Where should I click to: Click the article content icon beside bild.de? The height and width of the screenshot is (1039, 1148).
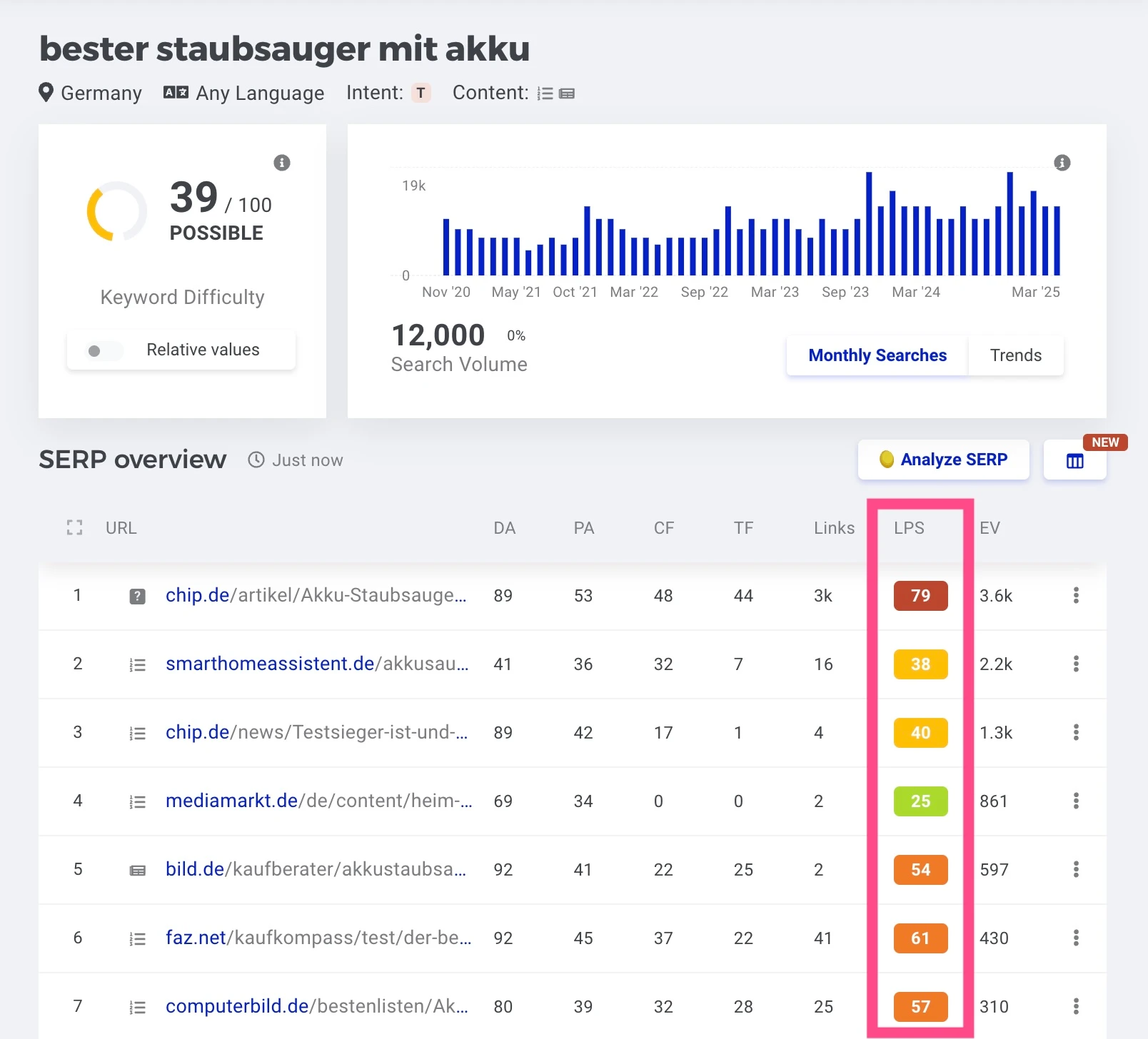[137, 870]
